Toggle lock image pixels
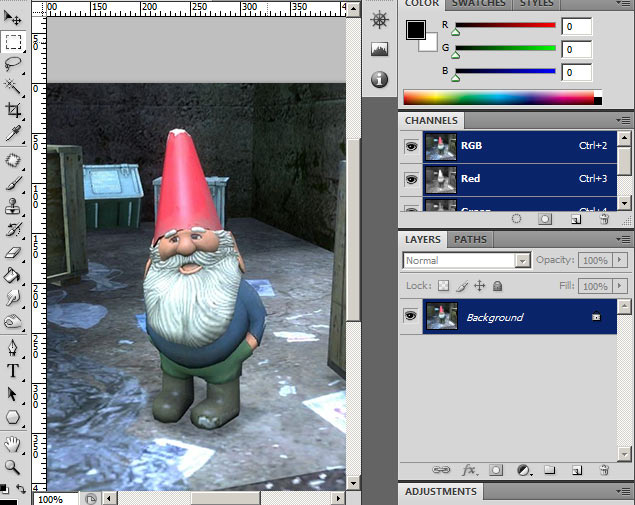The image size is (635, 505). 462,286
